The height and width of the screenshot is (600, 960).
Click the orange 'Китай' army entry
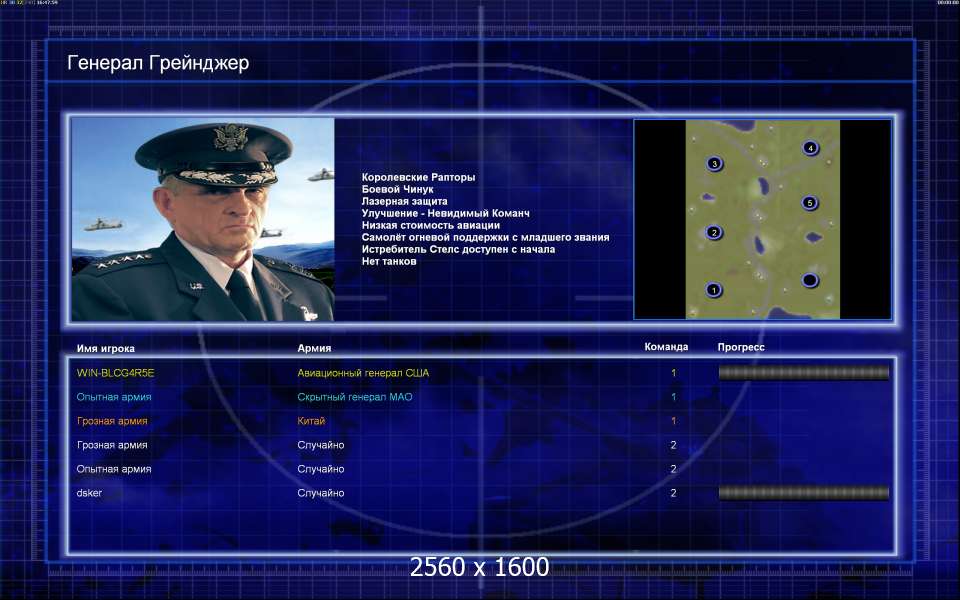point(311,421)
